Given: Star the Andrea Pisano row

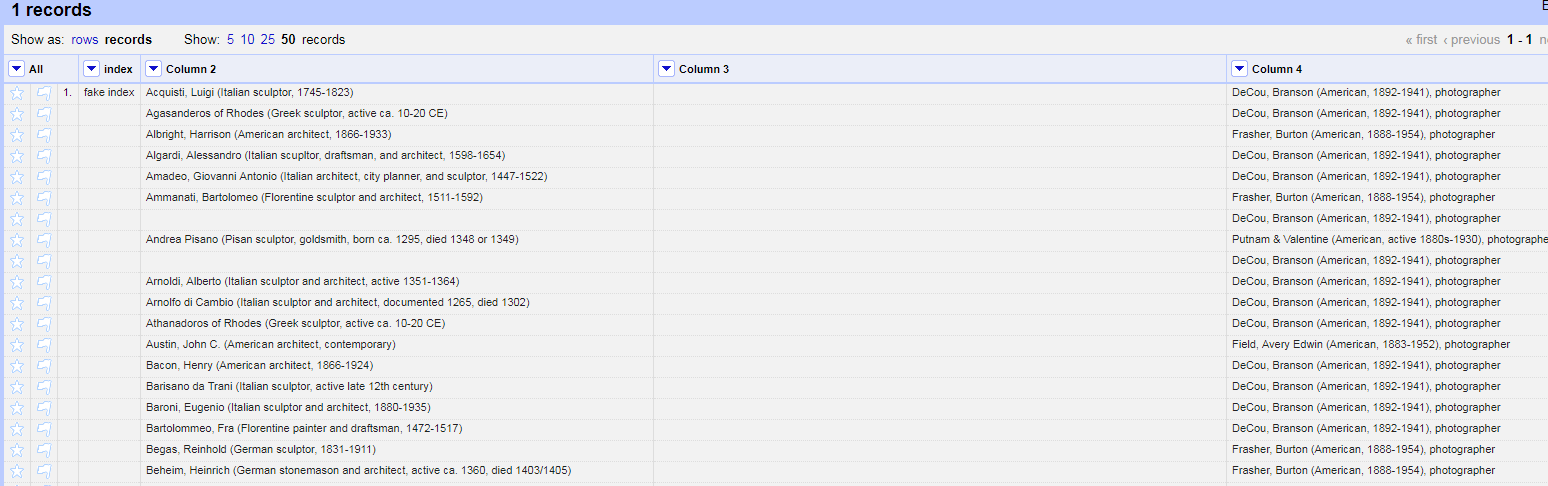Looking at the screenshot, I should click(x=17, y=240).
